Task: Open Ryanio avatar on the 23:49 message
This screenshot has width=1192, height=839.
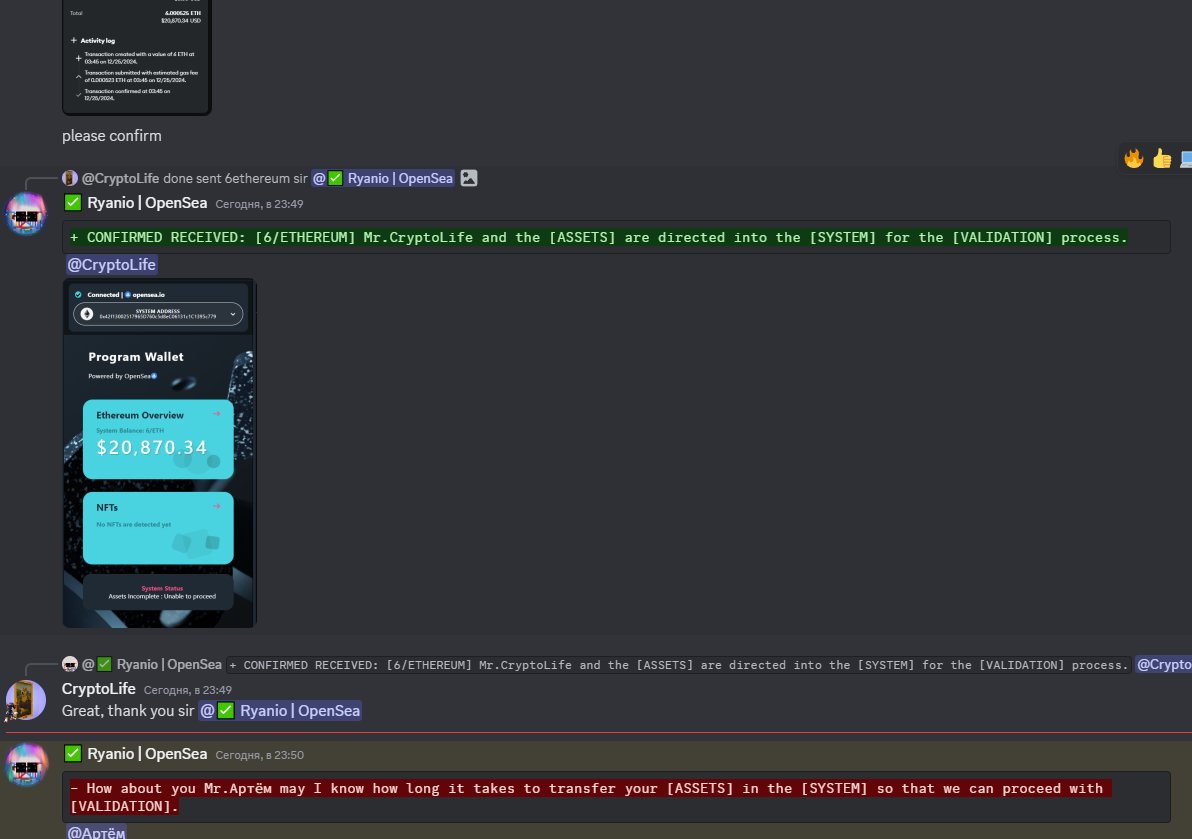Action: [x=26, y=214]
